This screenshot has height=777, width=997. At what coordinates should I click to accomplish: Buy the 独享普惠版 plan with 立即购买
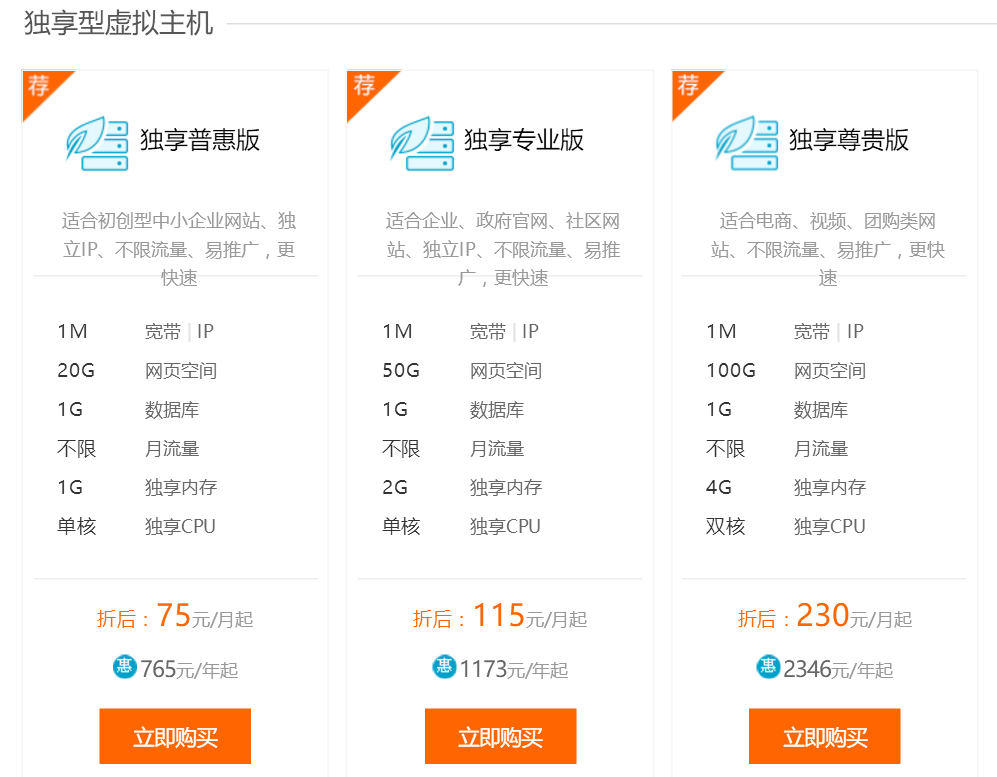point(175,736)
